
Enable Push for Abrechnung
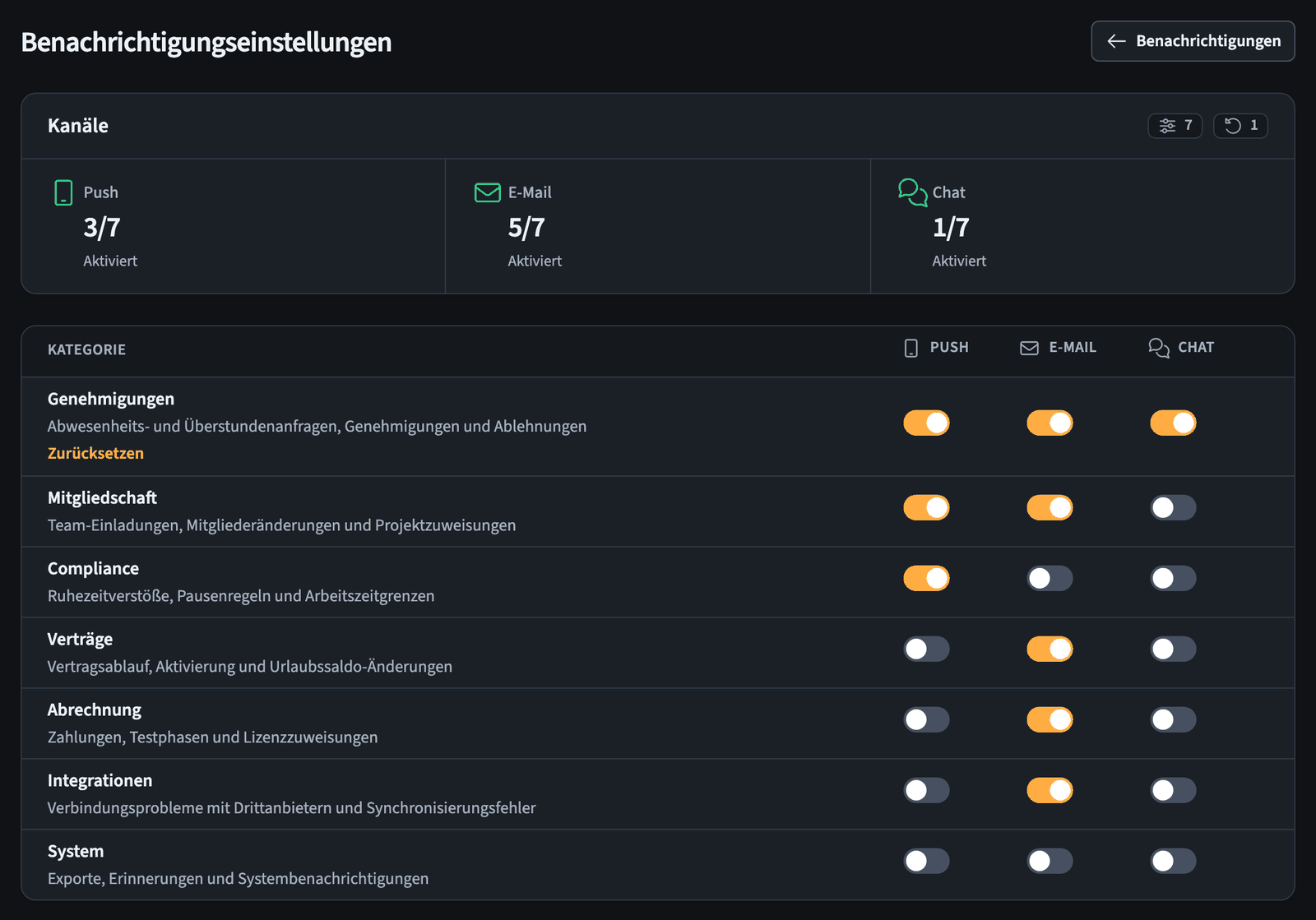927,719
